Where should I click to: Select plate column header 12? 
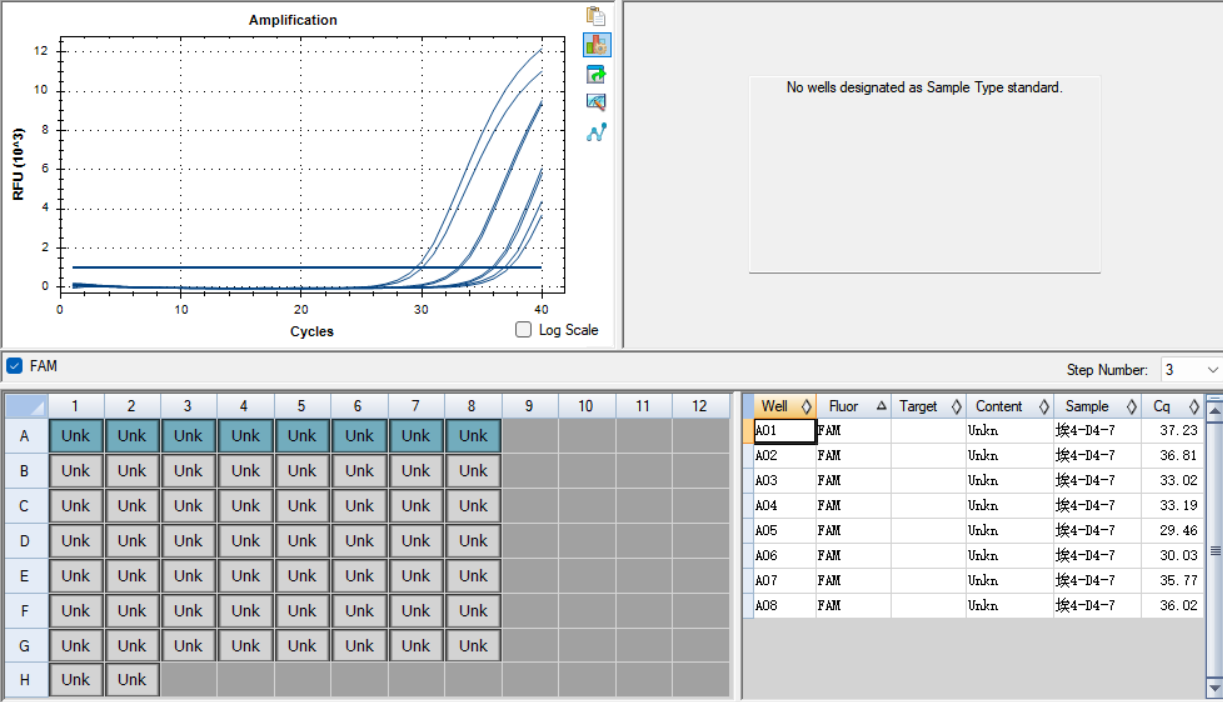pyautogui.click(x=699, y=406)
